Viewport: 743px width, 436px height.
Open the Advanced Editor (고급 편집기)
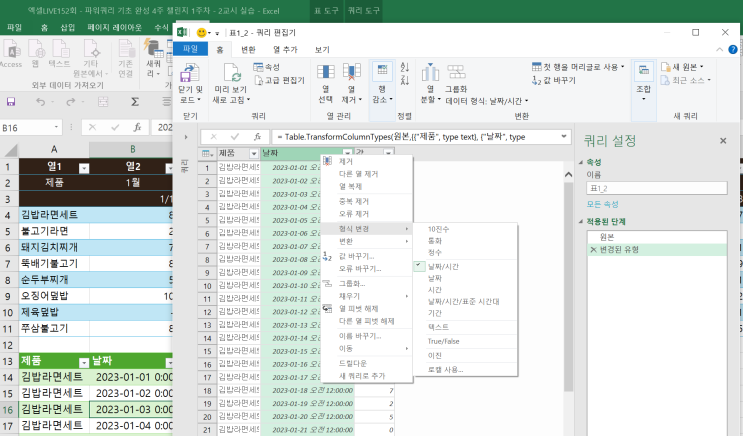point(279,80)
